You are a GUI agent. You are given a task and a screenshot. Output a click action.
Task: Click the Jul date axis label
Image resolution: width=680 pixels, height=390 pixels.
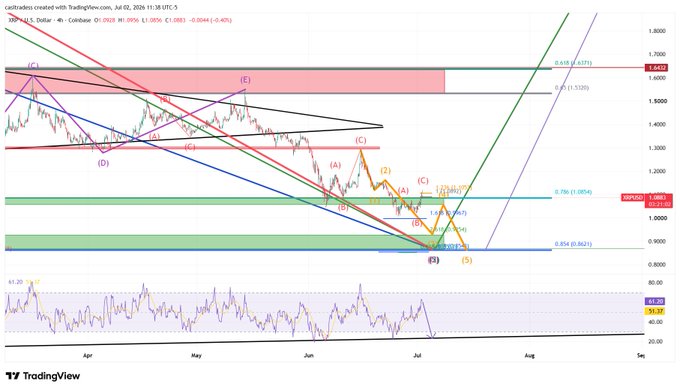tap(418, 356)
